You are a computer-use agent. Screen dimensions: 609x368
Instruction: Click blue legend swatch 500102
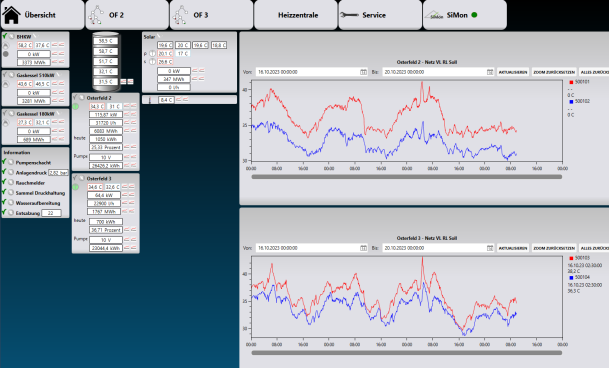[x=571, y=101]
